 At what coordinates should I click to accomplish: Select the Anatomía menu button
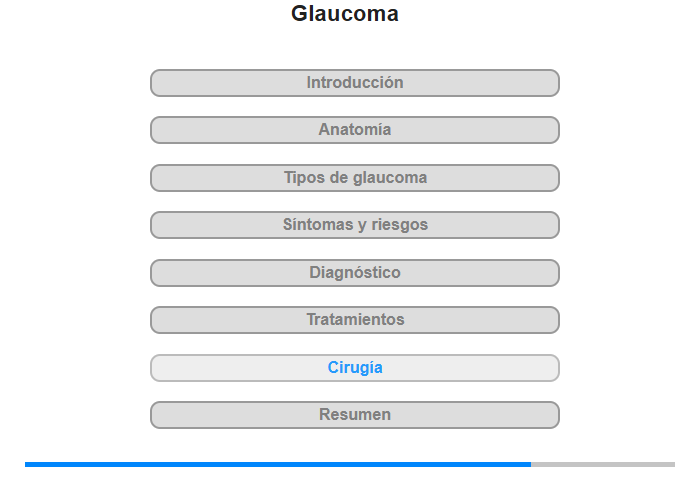pyautogui.click(x=354, y=130)
